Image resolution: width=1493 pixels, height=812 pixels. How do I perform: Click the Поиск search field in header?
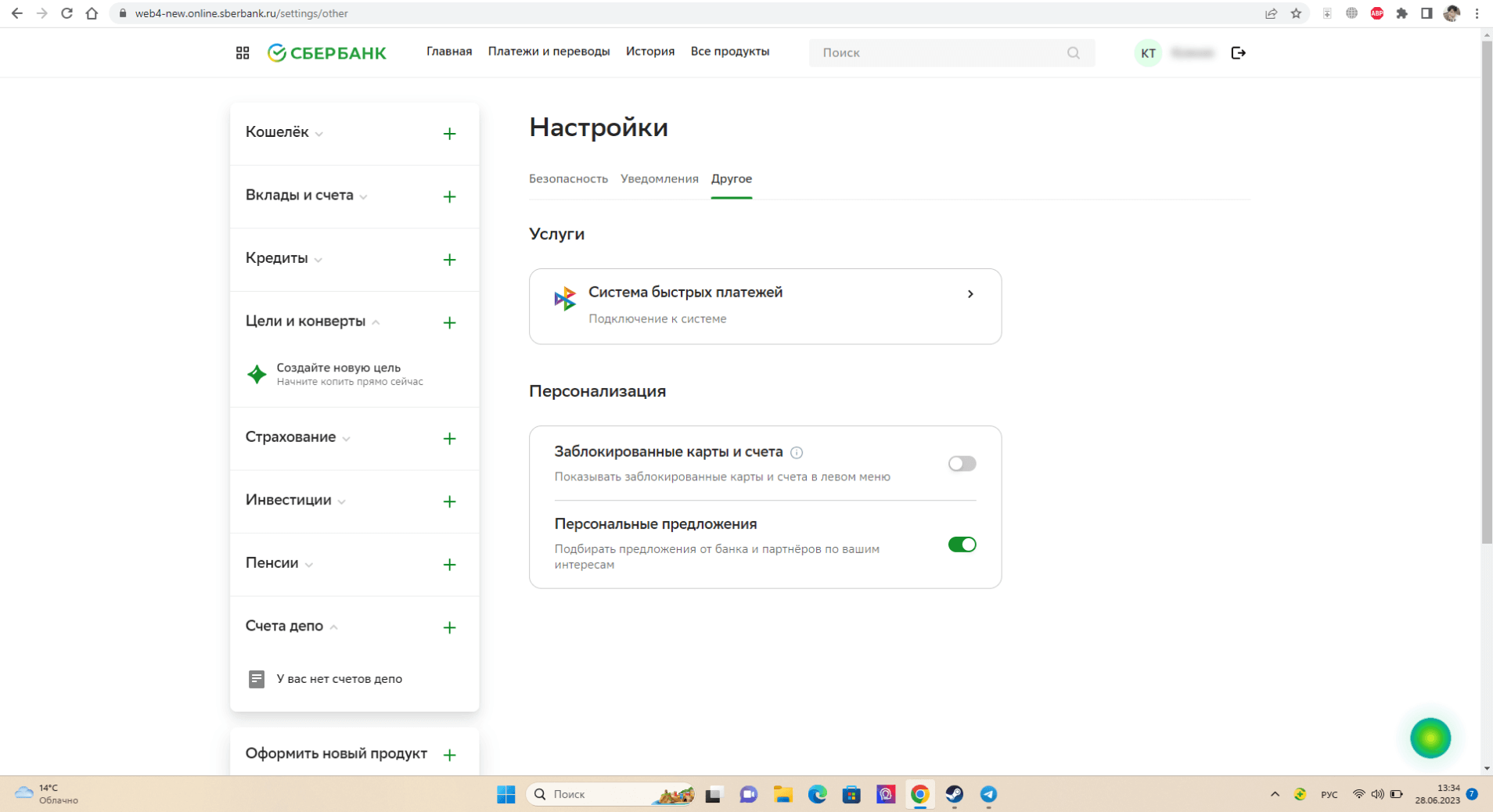(x=939, y=52)
